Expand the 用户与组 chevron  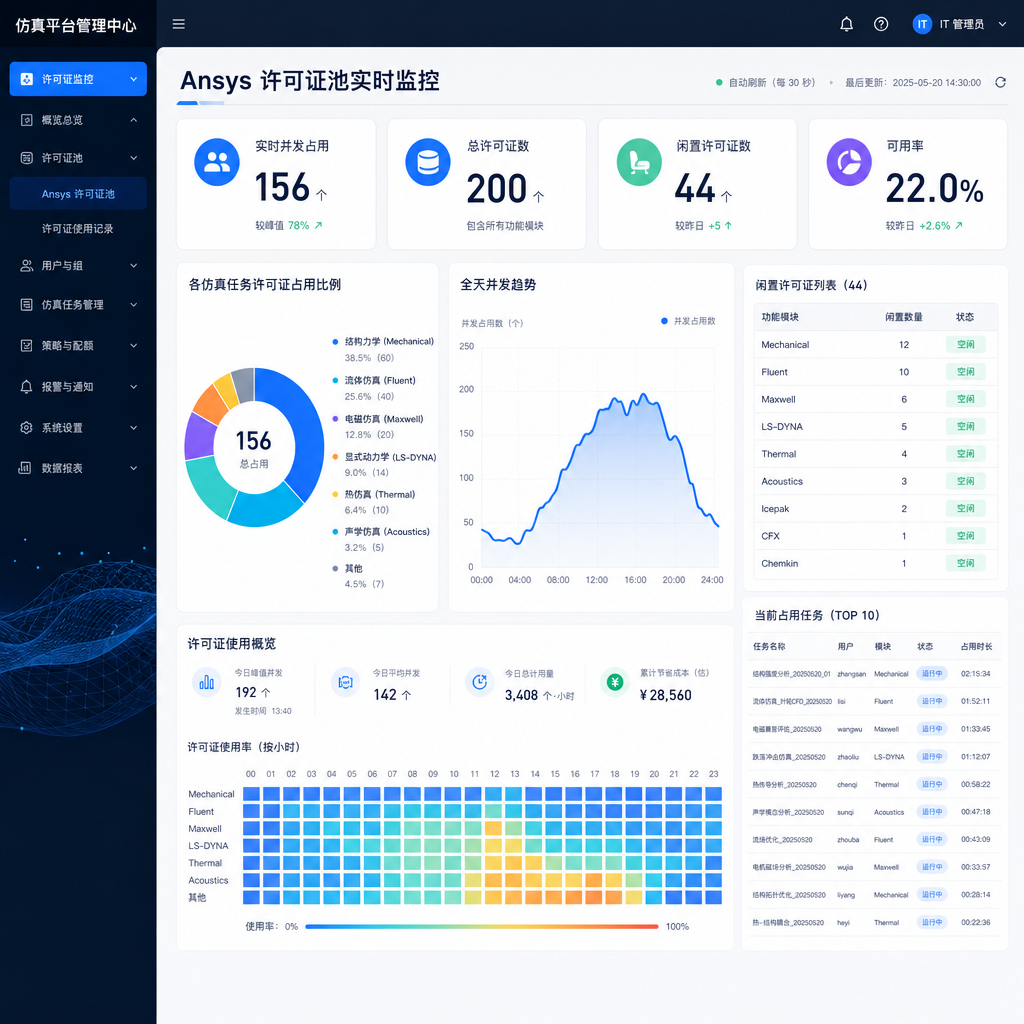point(134,266)
